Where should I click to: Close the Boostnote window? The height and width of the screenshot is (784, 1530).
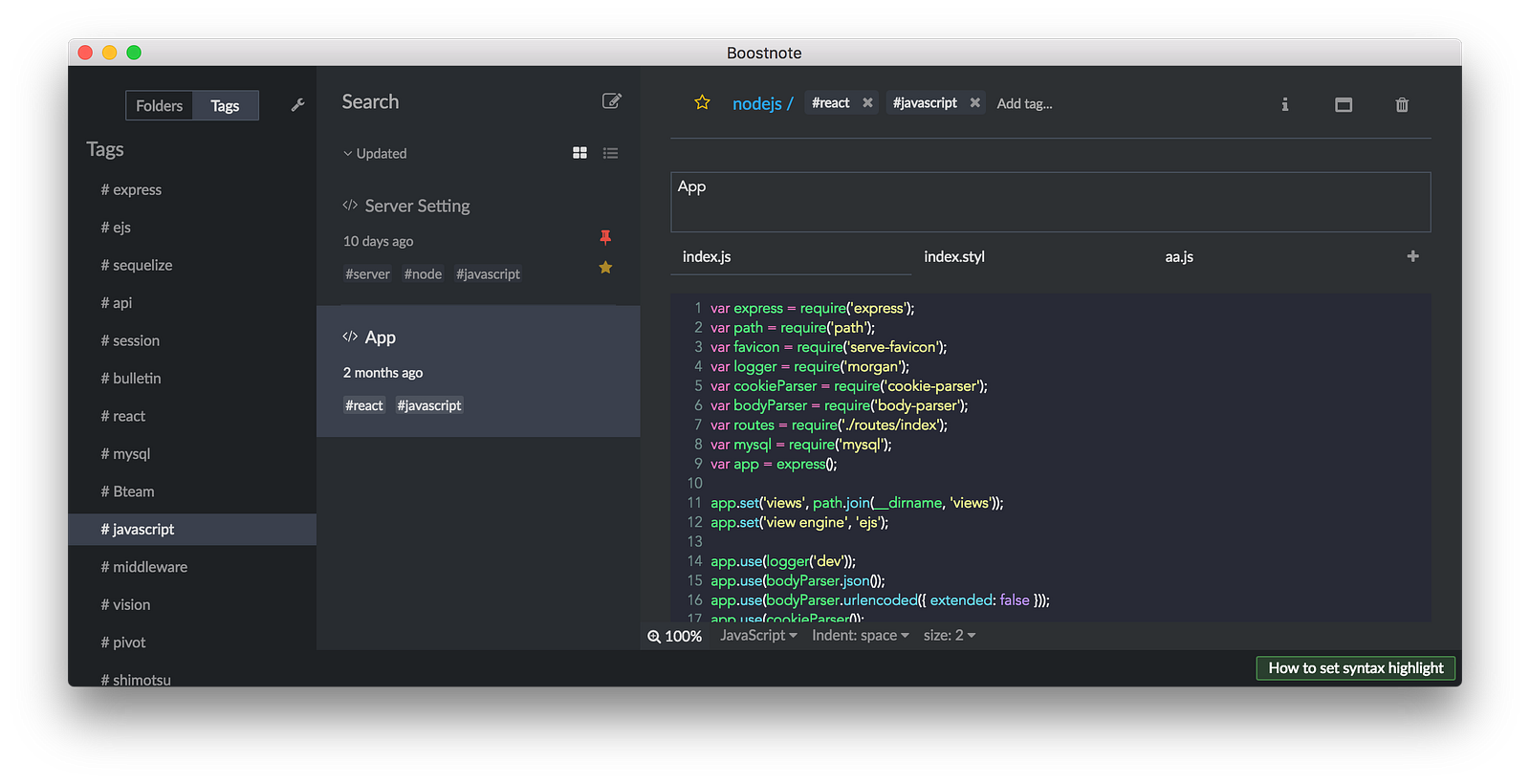point(85,53)
